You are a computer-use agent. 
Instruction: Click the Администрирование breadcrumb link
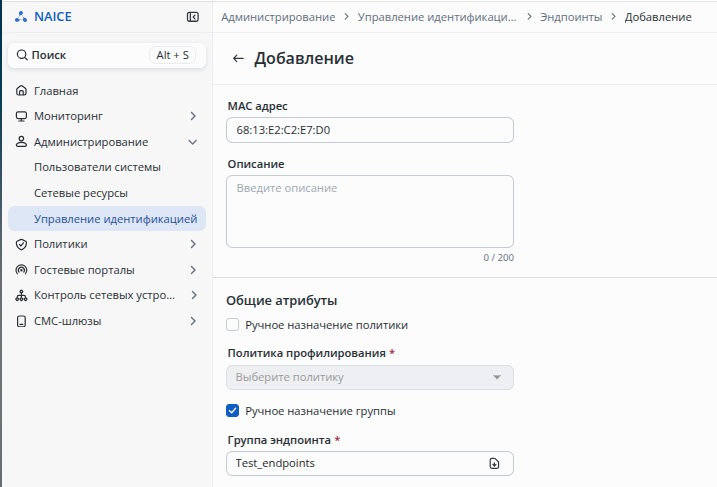click(279, 17)
